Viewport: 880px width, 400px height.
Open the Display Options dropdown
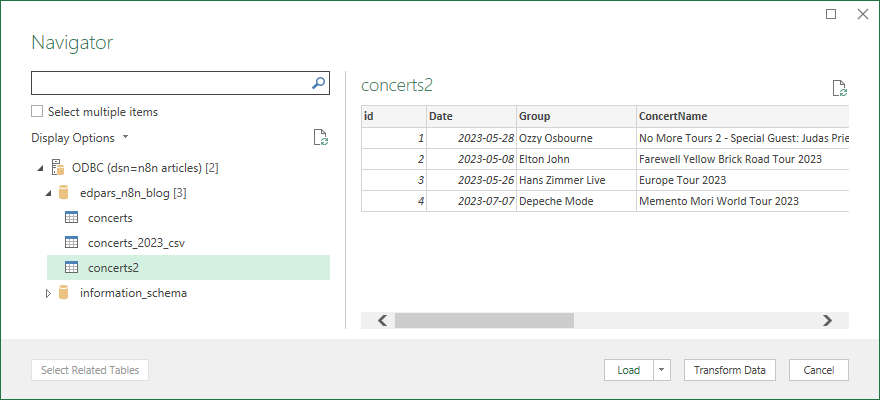tap(80, 138)
